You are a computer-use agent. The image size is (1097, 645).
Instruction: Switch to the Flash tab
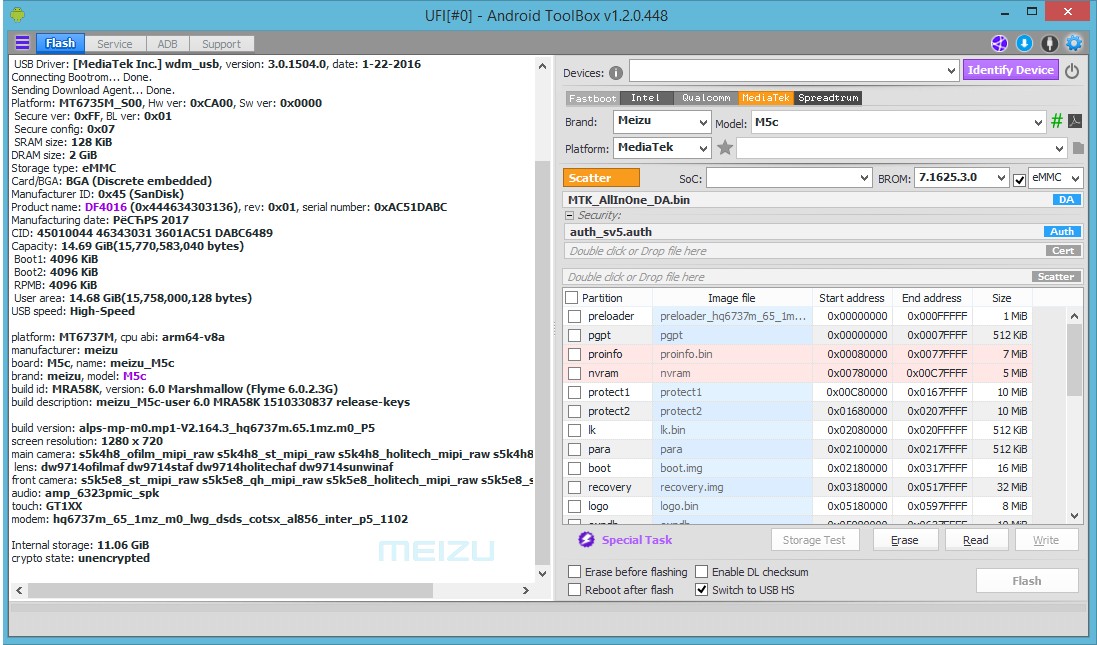pos(60,43)
